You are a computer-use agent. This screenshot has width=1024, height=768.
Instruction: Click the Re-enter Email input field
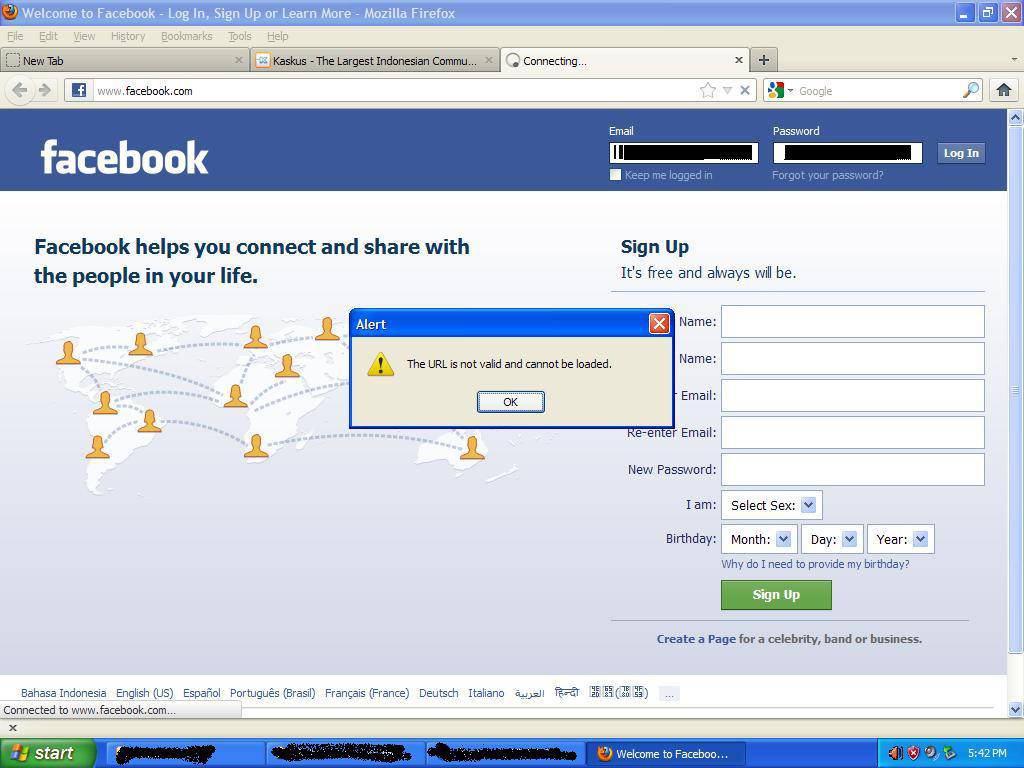(852, 432)
